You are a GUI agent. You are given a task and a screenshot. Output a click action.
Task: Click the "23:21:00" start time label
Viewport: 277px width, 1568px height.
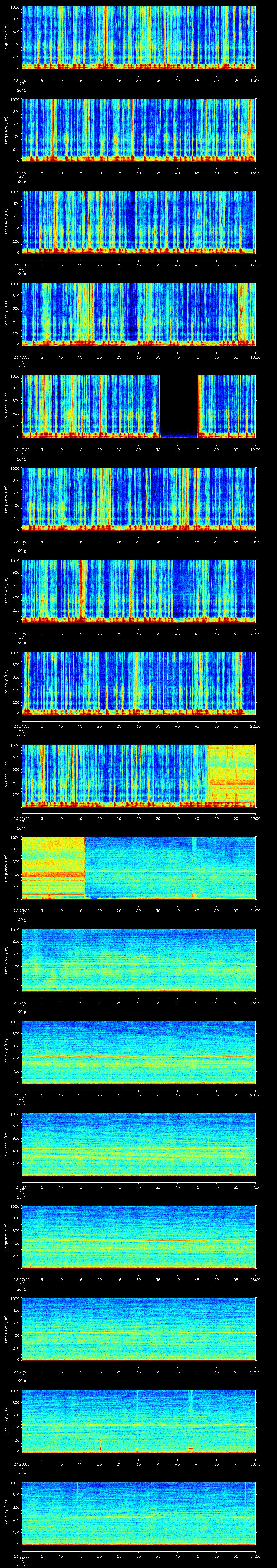pos(21,727)
